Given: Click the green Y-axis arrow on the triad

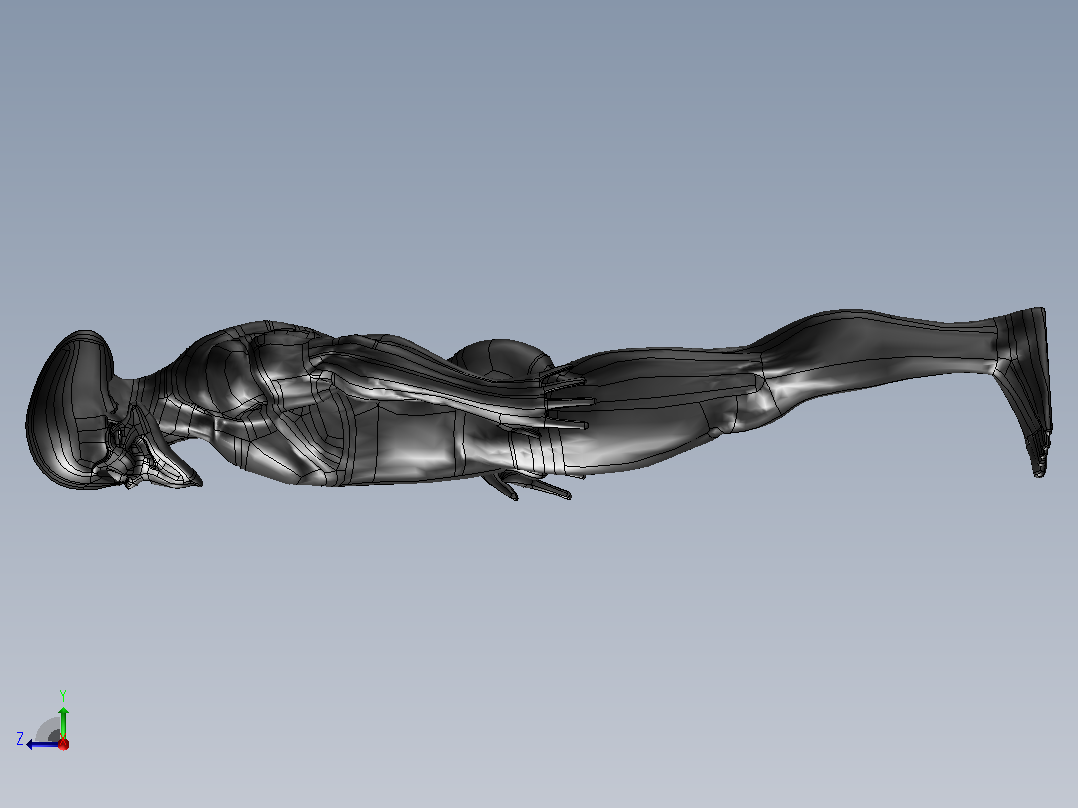Looking at the screenshot, I should click(63, 722).
